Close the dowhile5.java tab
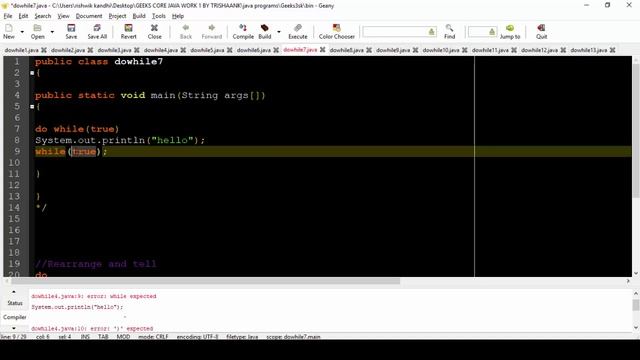This screenshot has width=640, height=360. pos(229,50)
